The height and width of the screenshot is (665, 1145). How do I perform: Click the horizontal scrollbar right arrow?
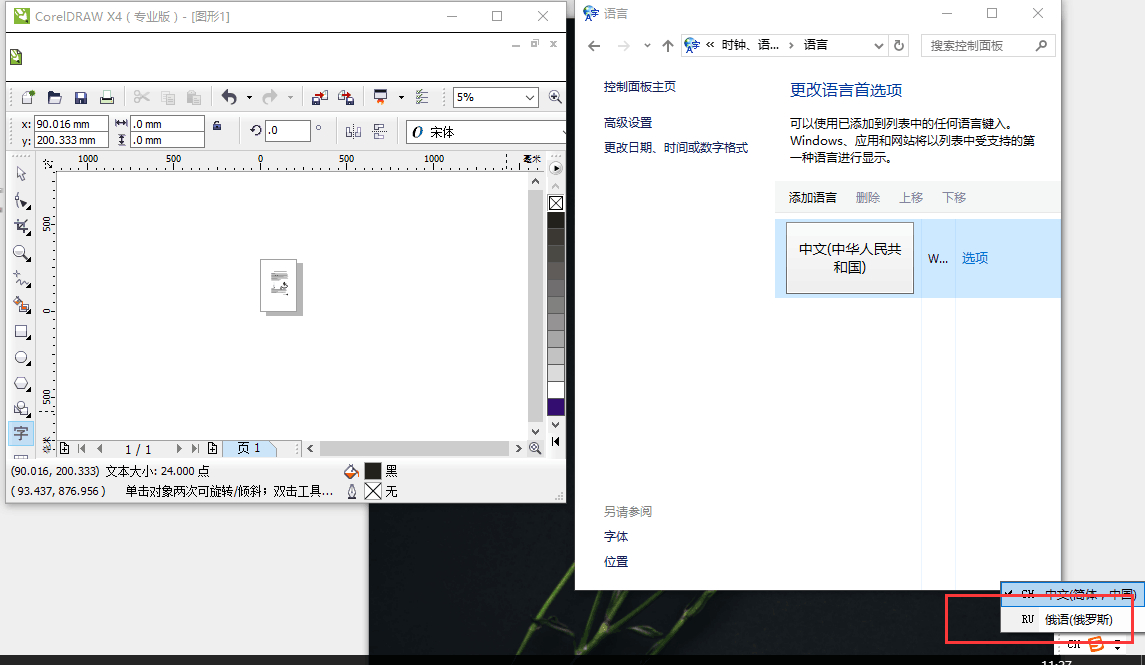[518, 448]
